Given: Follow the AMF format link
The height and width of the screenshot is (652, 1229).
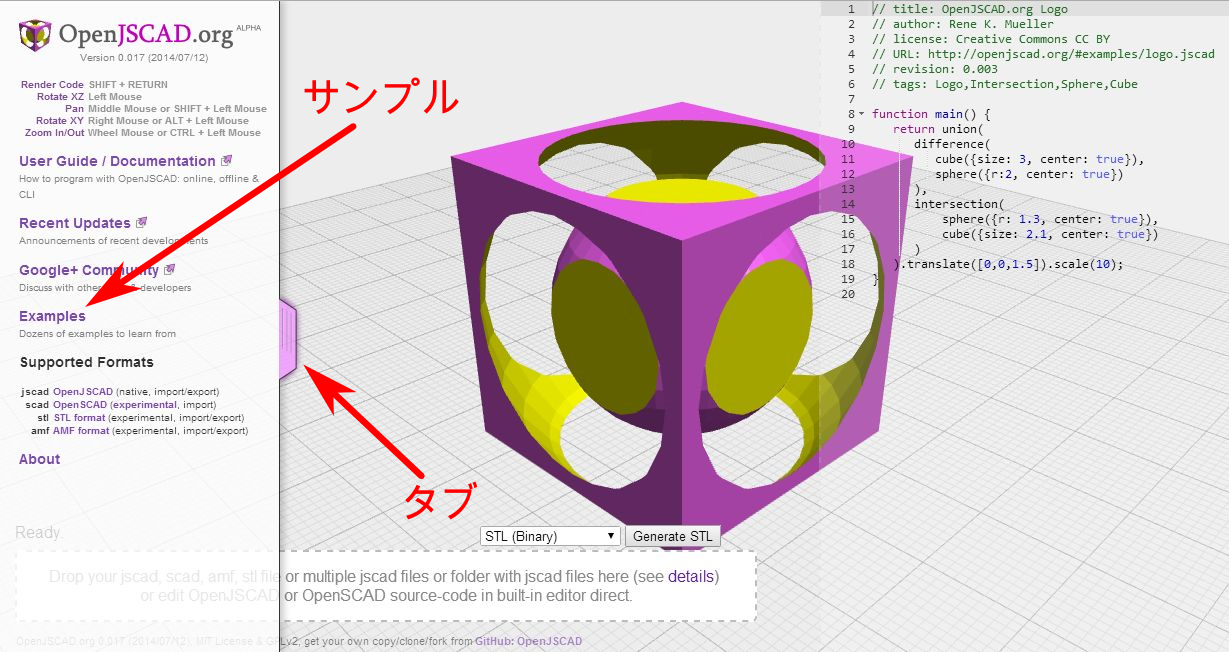Looking at the screenshot, I should (81, 431).
